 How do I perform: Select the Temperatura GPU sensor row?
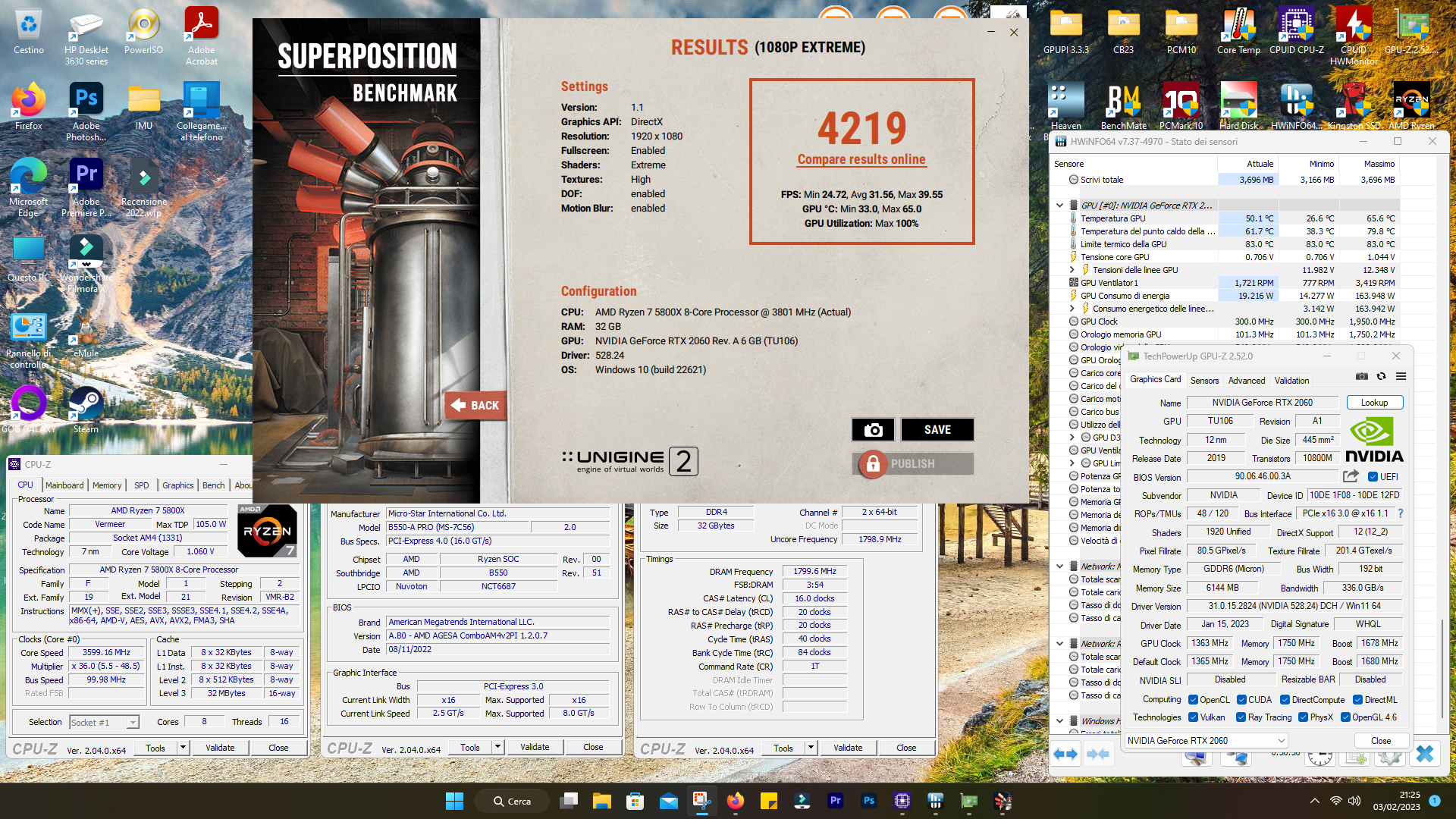[x=1225, y=218]
